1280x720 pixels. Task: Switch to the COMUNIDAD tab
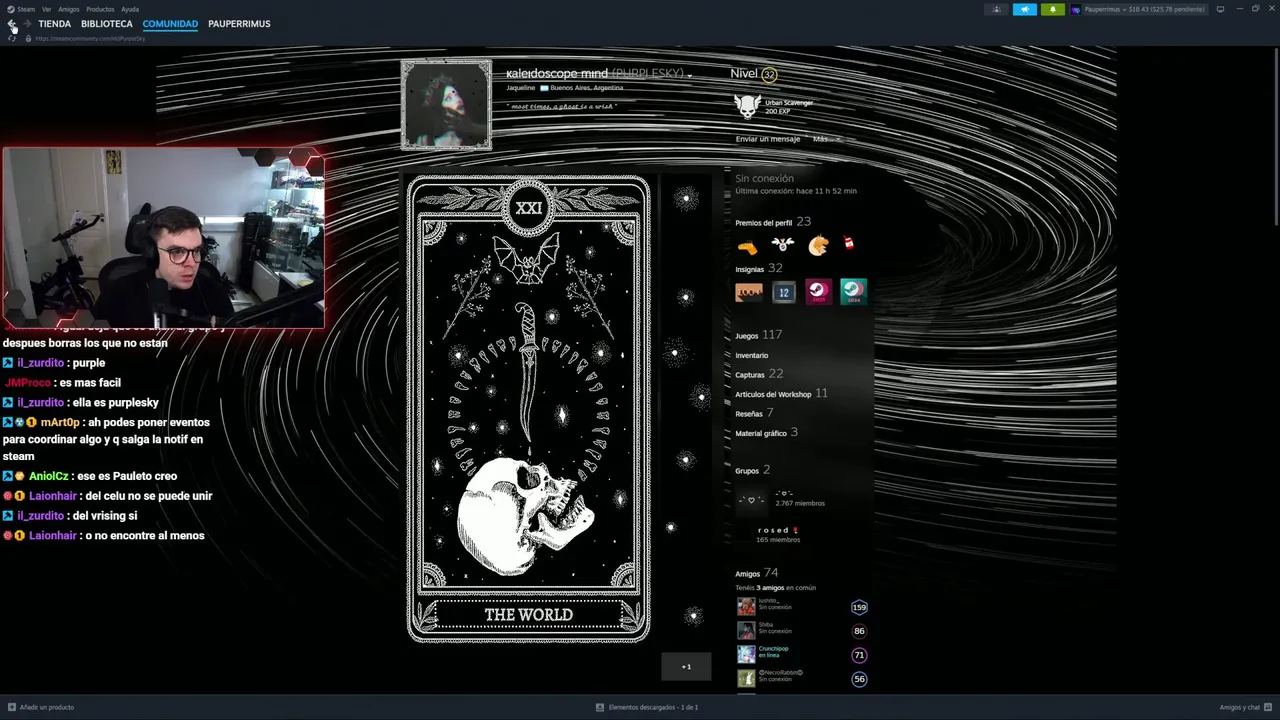[x=170, y=24]
